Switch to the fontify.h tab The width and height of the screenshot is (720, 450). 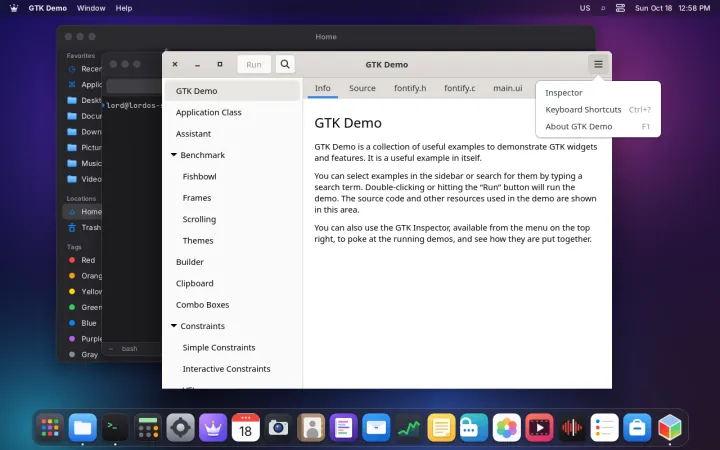(x=410, y=88)
